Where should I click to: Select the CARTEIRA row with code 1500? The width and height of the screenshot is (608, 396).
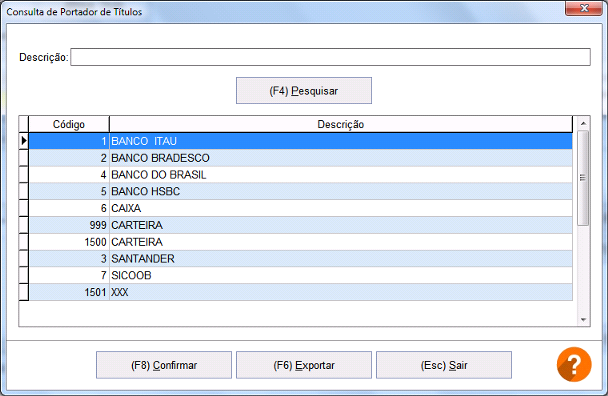pyautogui.click(x=301, y=242)
